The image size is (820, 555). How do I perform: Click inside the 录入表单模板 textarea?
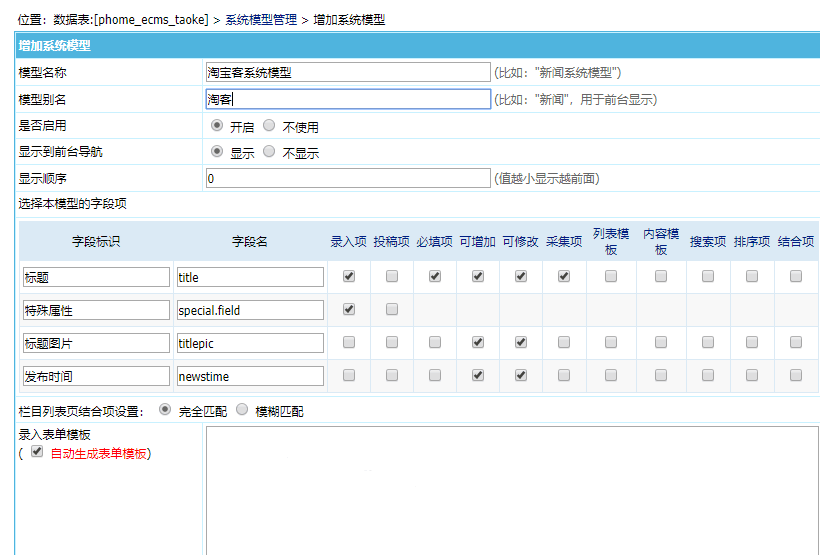(x=512, y=491)
